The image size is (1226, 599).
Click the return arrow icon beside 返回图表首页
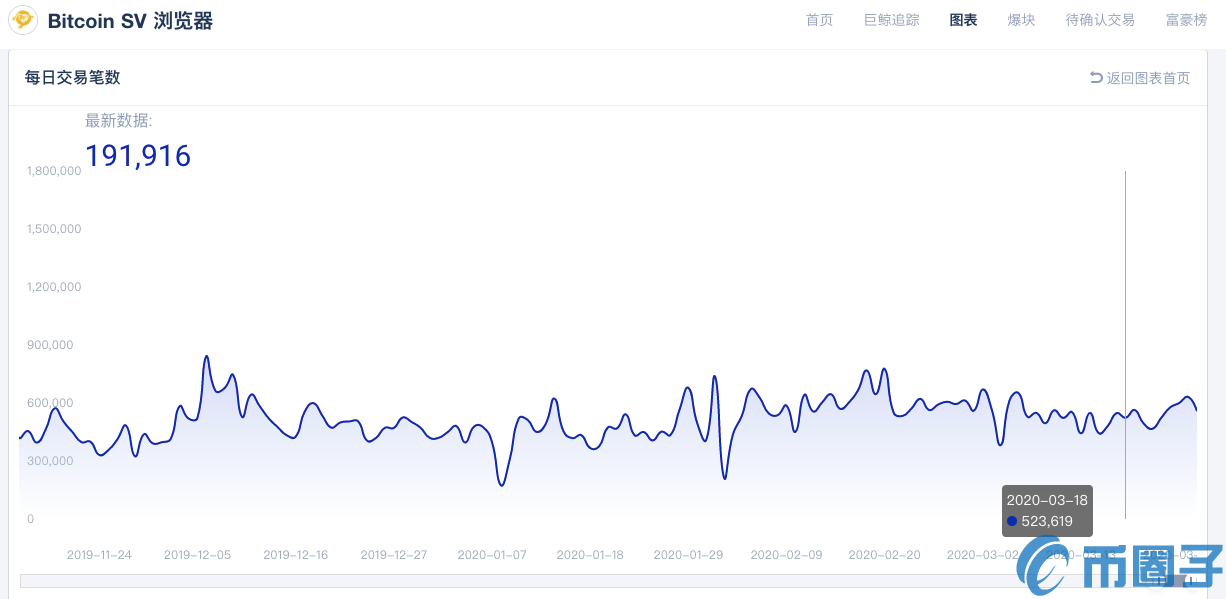[1094, 77]
